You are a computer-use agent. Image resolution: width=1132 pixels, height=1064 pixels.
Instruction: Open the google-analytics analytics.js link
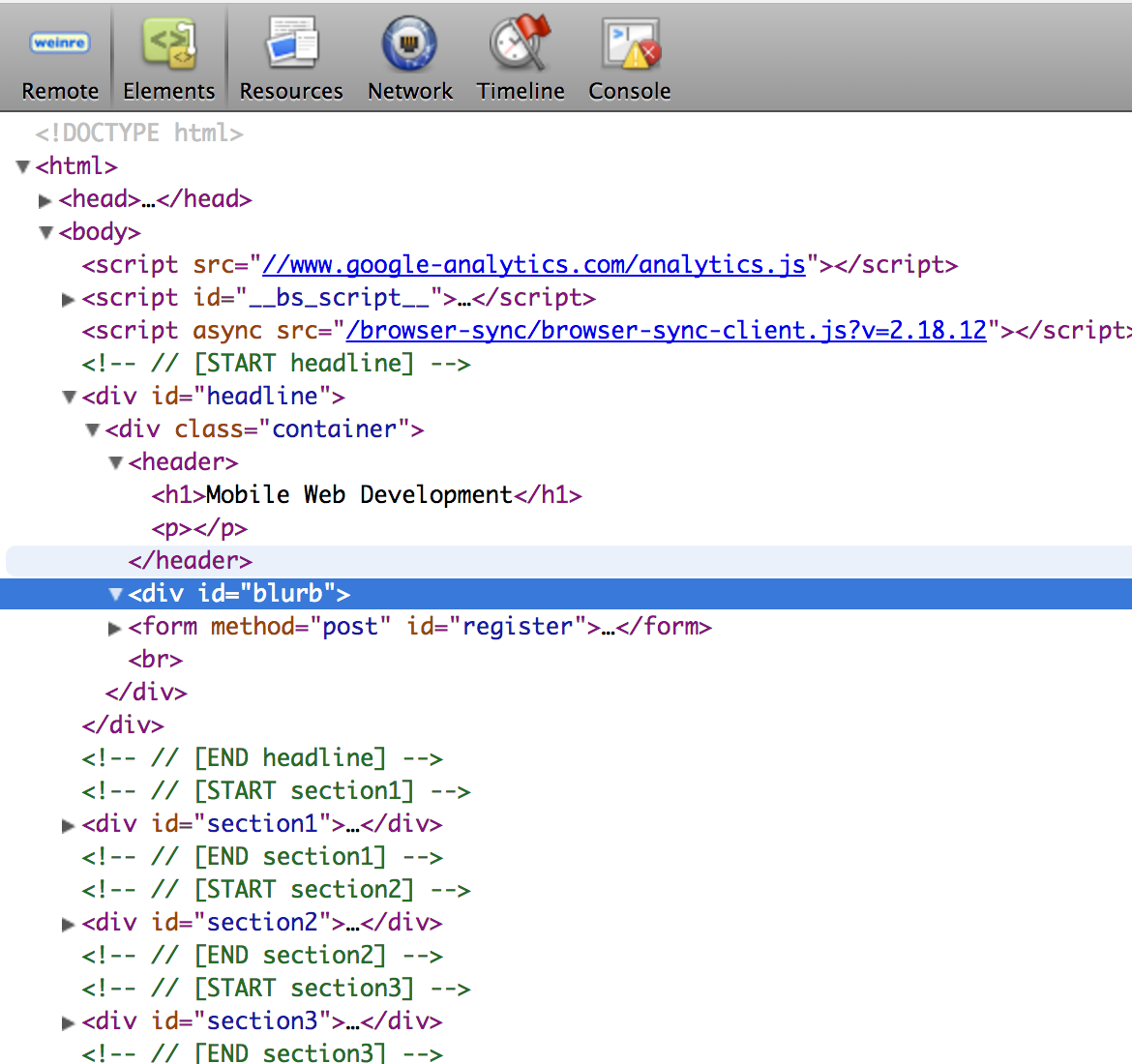coord(533,265)
